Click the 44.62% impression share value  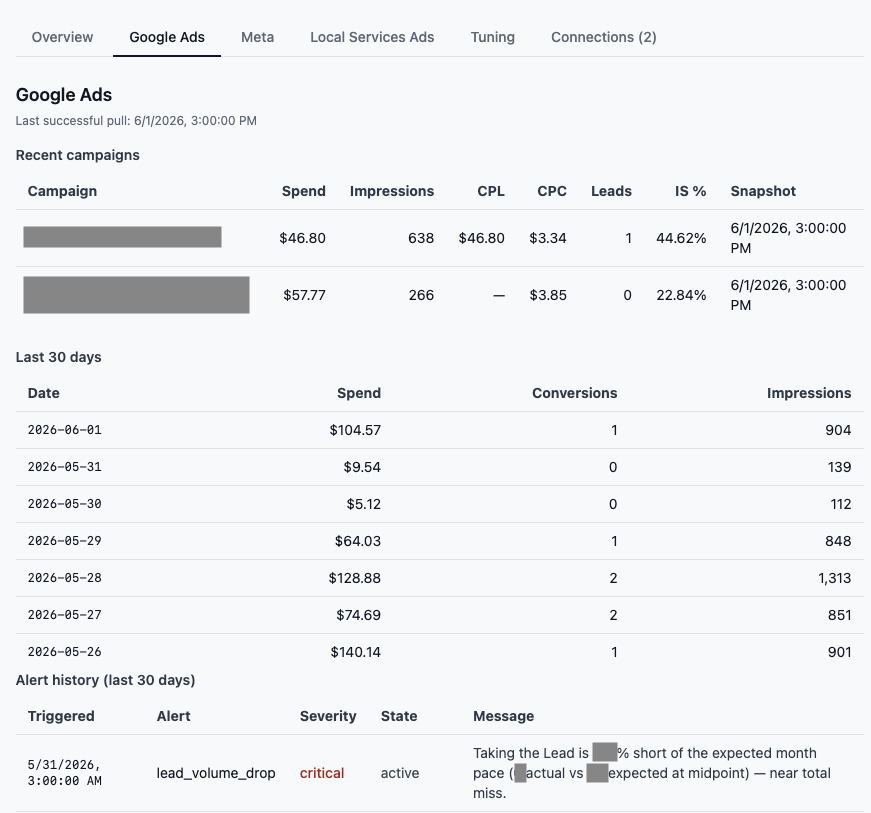(681, 238)
